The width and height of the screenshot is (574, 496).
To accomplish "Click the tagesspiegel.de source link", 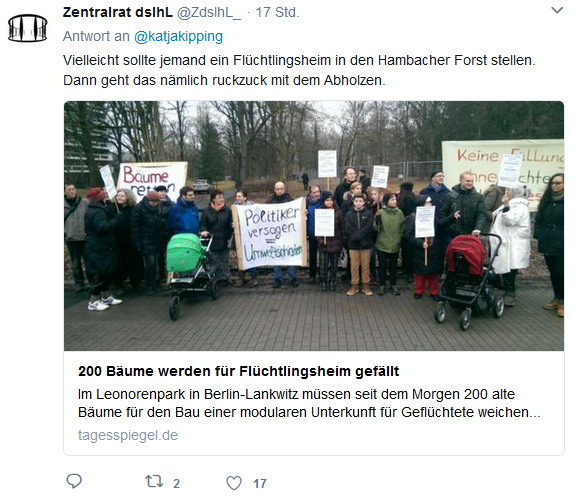I will coord(128,435).
